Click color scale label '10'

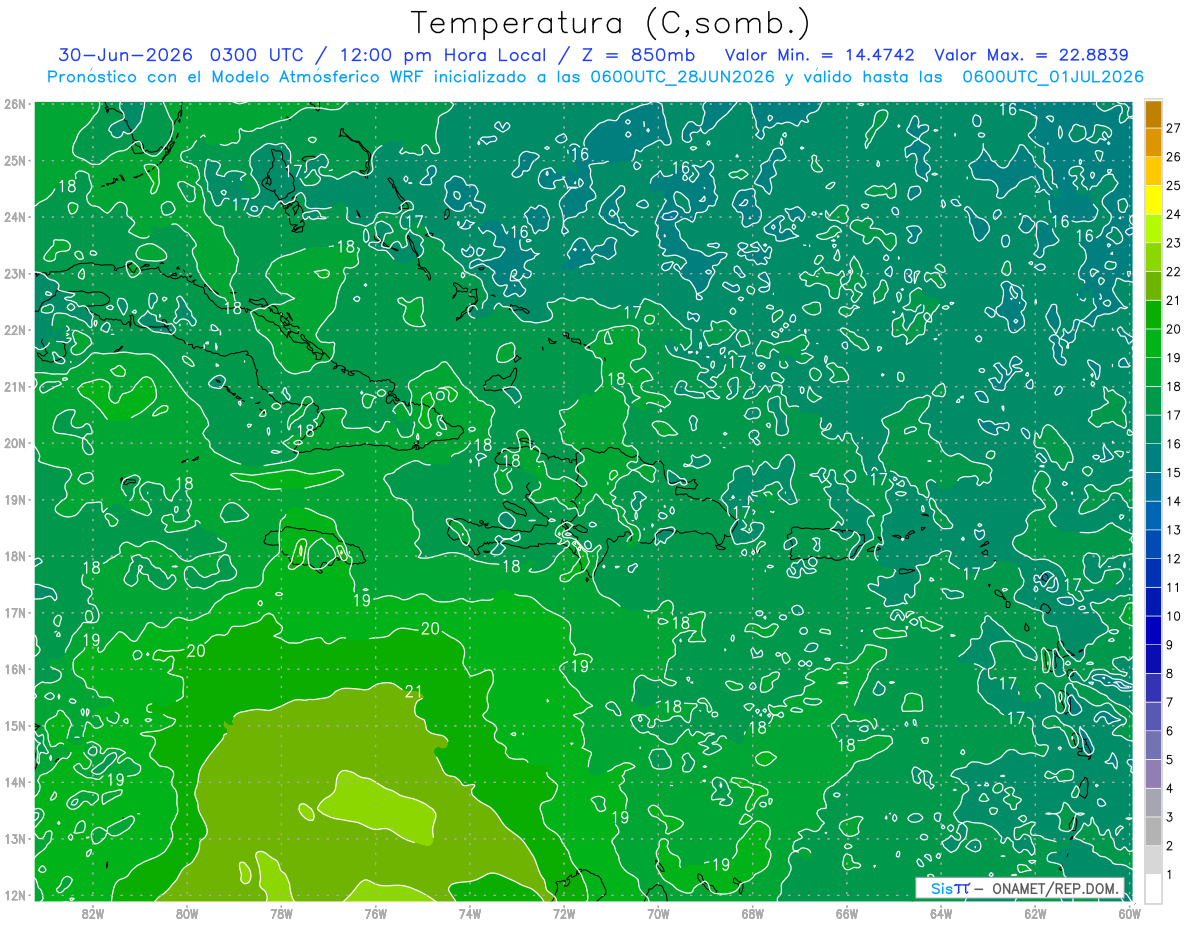click(1173, 616)
